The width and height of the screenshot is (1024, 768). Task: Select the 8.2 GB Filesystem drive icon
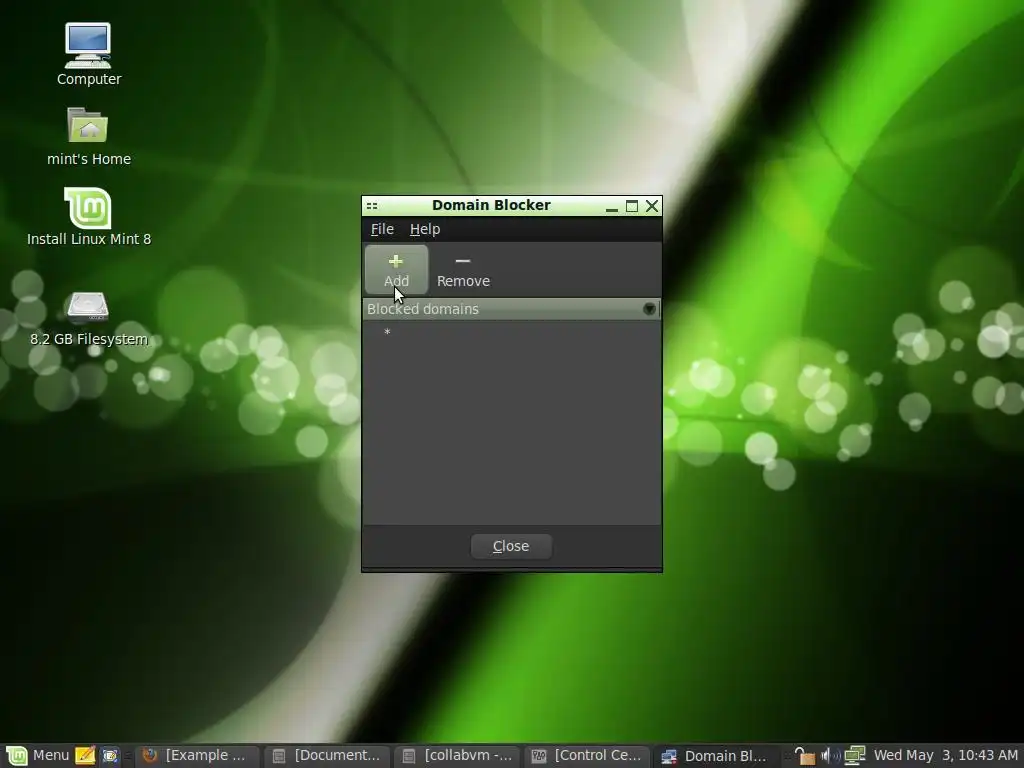(89, 319)
